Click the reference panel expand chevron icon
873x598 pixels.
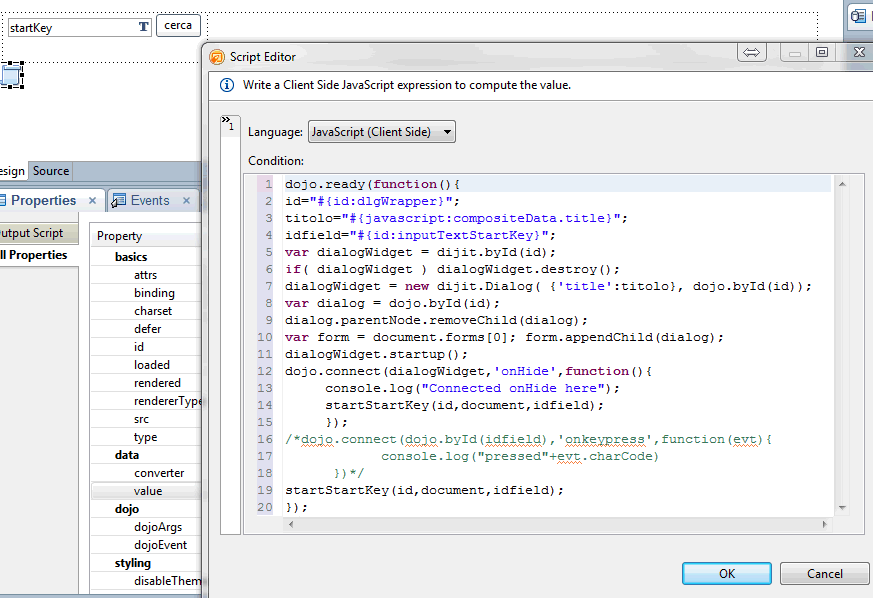225,119
